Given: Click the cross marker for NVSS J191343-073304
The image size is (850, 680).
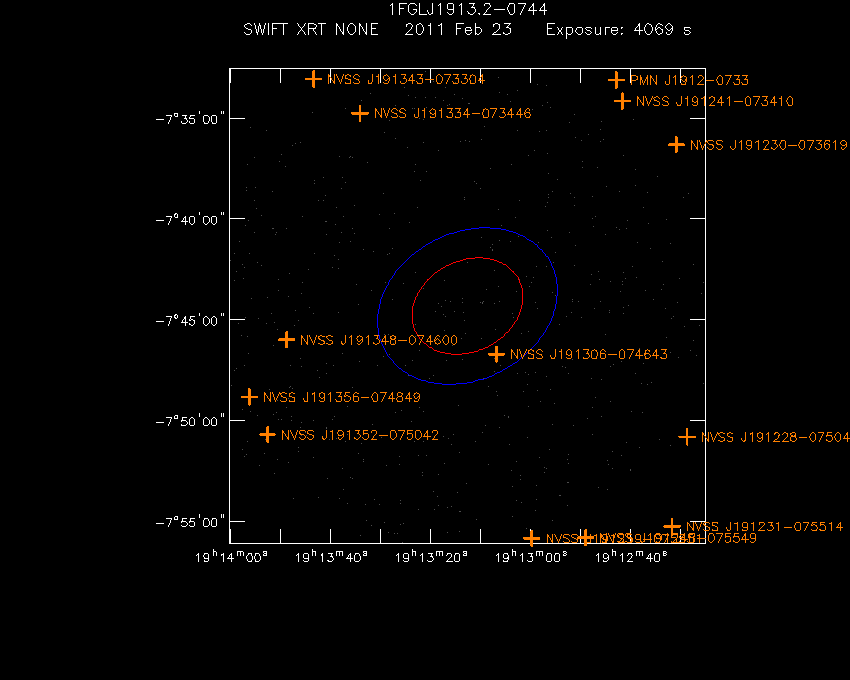Looking at the screenshot, I should (313, 80).
